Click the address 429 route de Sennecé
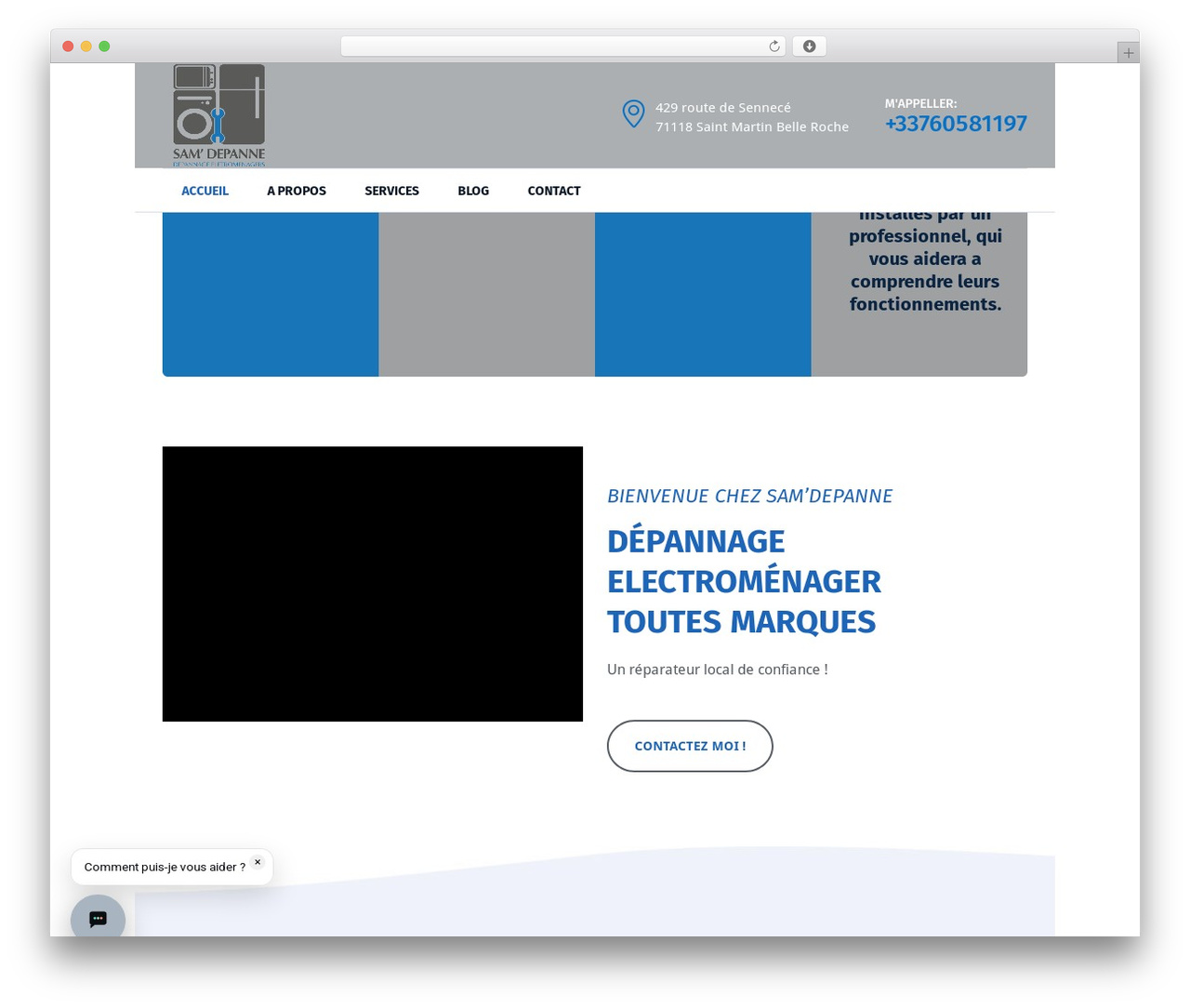 pos(723,108)
